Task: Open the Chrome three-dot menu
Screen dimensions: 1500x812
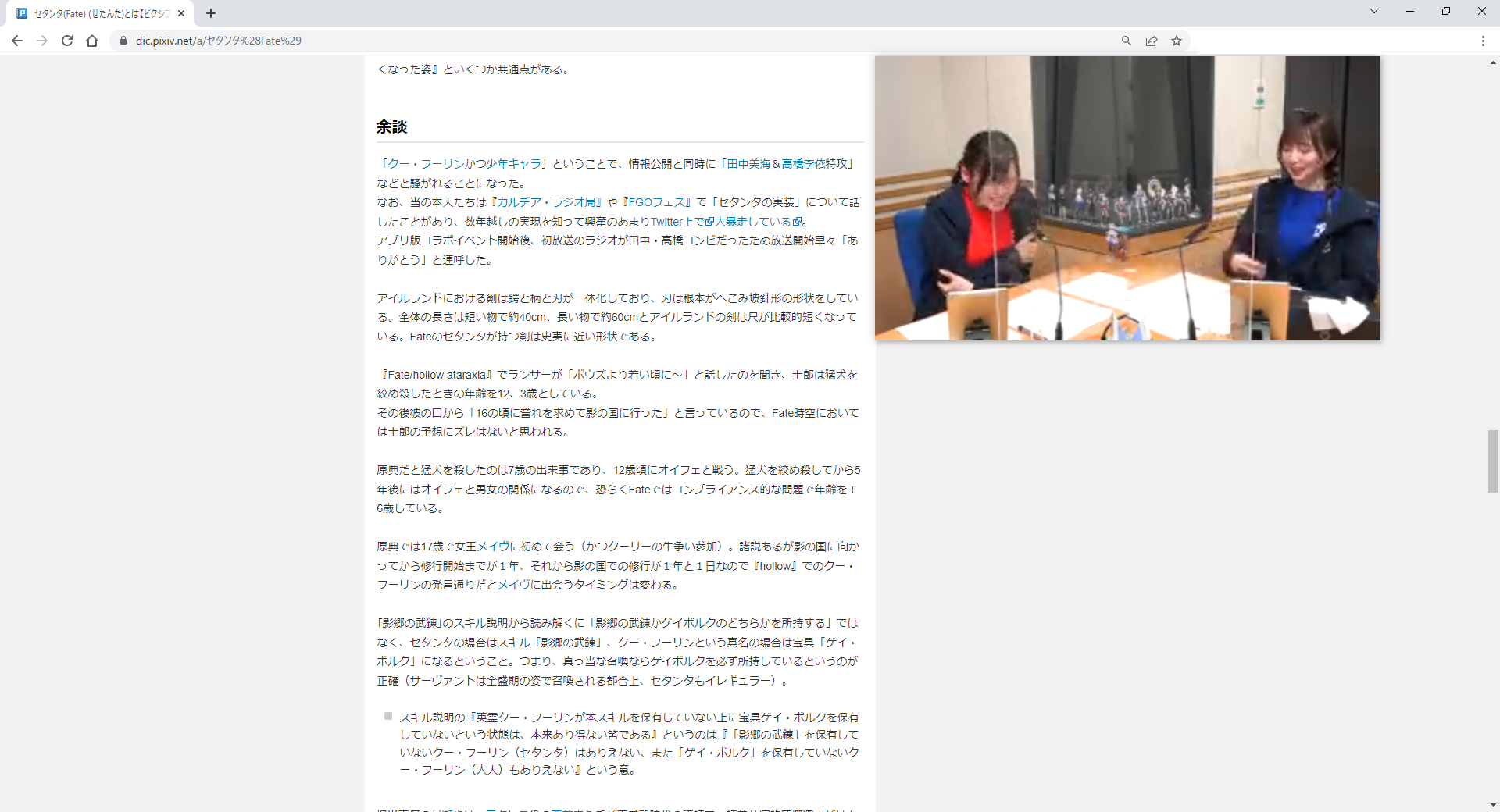Action: pyautogui.click(x=1482, y=41)
